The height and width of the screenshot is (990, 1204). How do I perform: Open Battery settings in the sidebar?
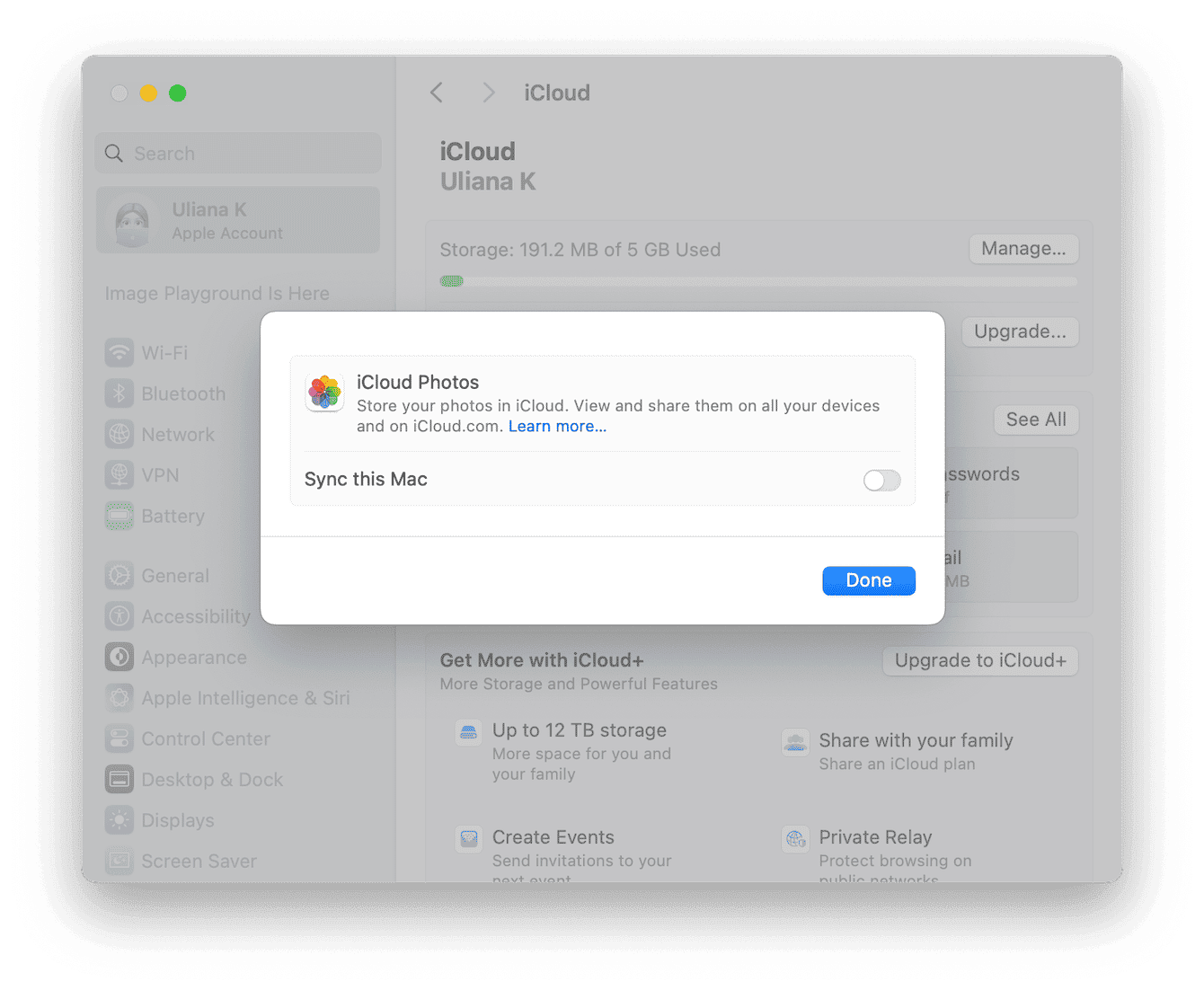tap(173, 516)
